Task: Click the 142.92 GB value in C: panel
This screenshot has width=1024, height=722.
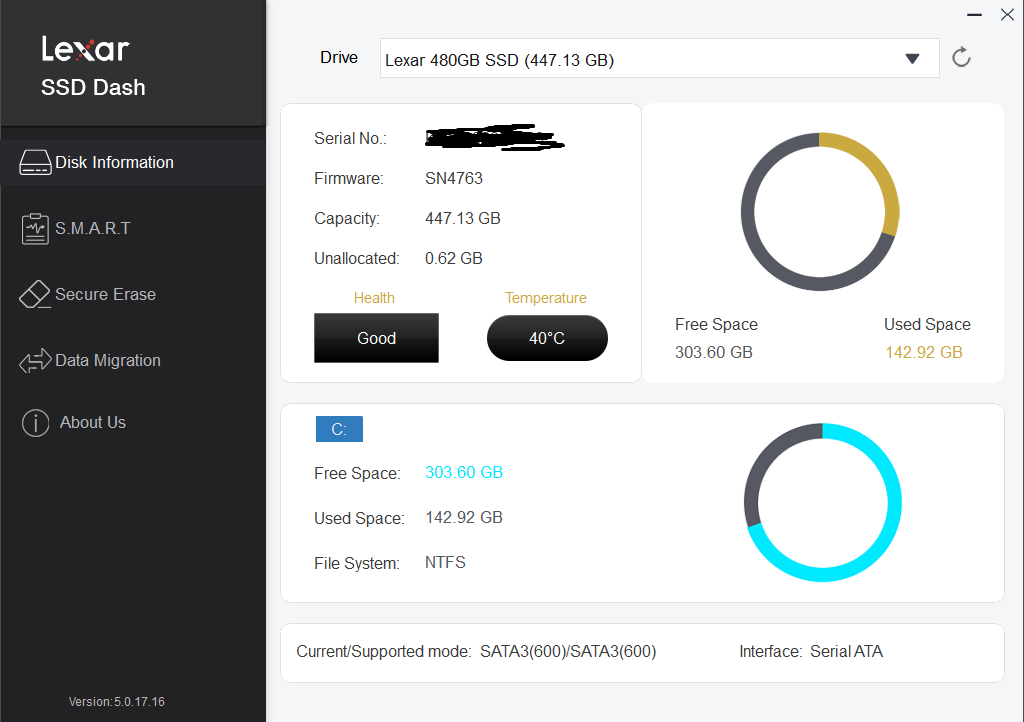Action: (x=464, y=518)
